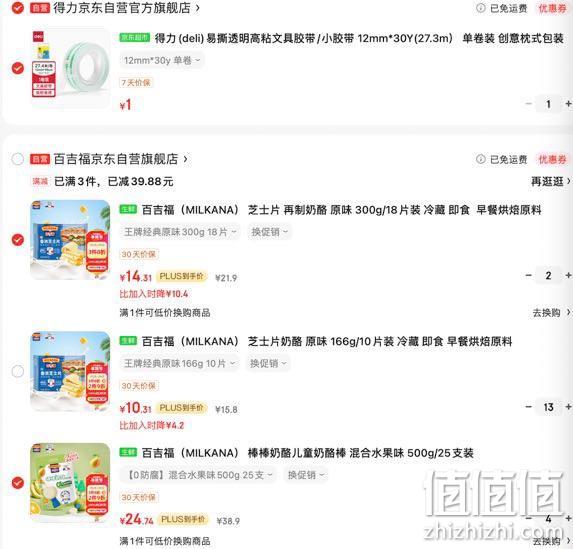Viewport: 573px width, 549px height.
Task: Click the free-shipping info icon for 百吉福 store
Action: pos(481,159)
